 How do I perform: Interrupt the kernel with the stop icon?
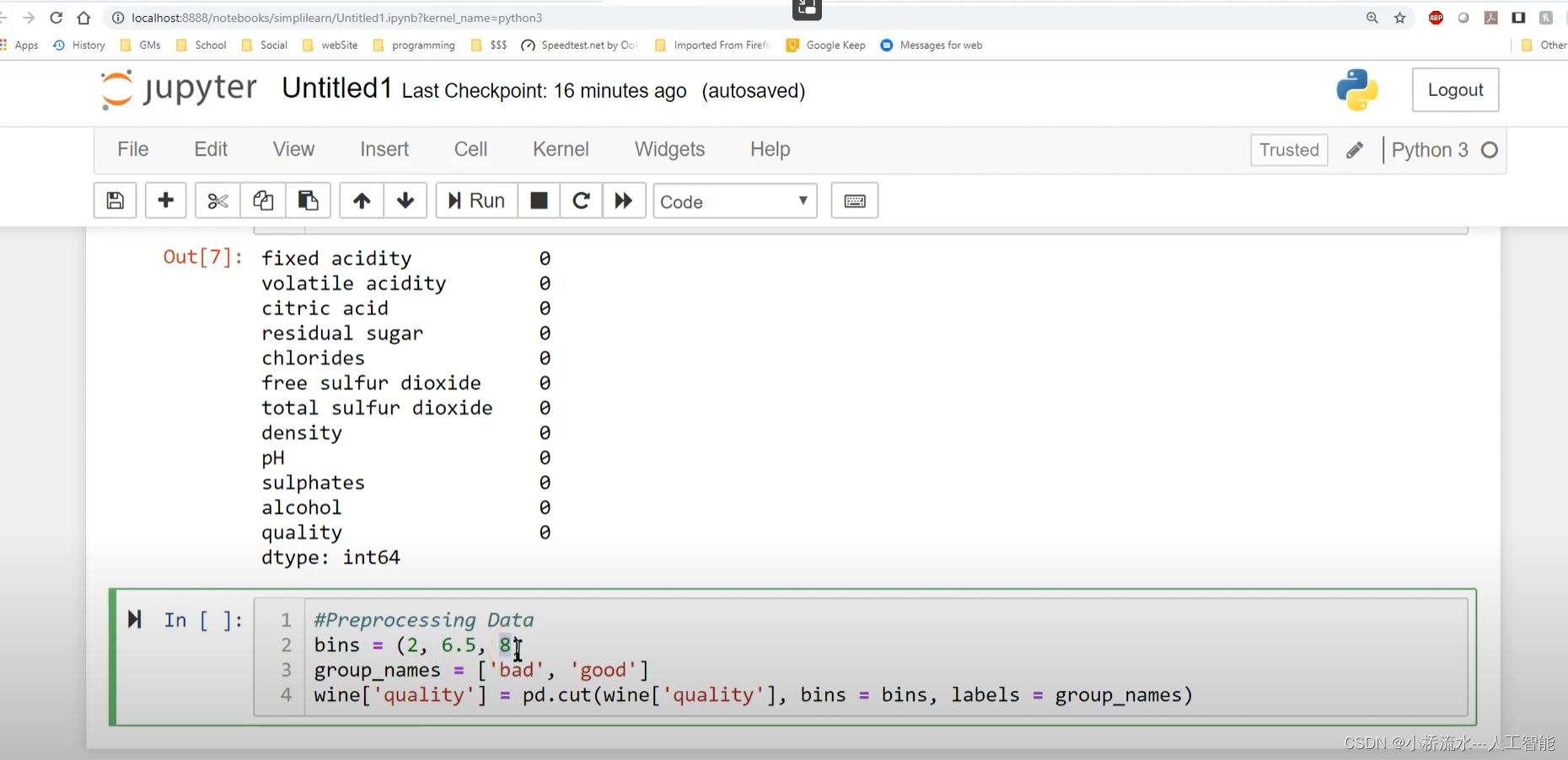pyautogui.click(x=539, y=201)
